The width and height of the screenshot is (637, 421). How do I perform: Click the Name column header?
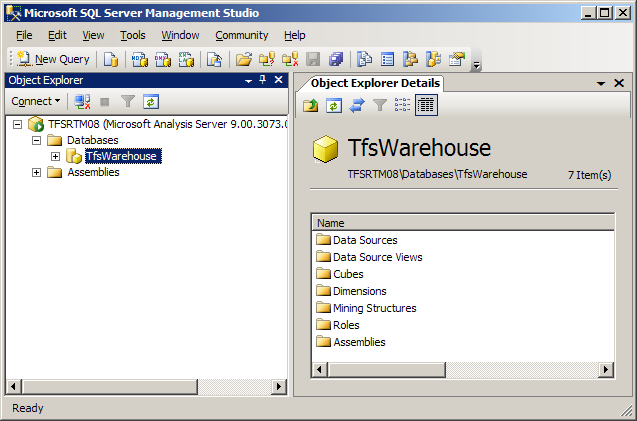[463, 223]
